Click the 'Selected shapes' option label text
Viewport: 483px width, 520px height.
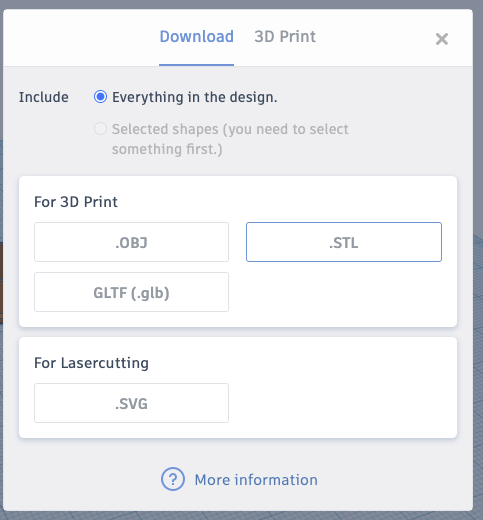coord(230,139)
